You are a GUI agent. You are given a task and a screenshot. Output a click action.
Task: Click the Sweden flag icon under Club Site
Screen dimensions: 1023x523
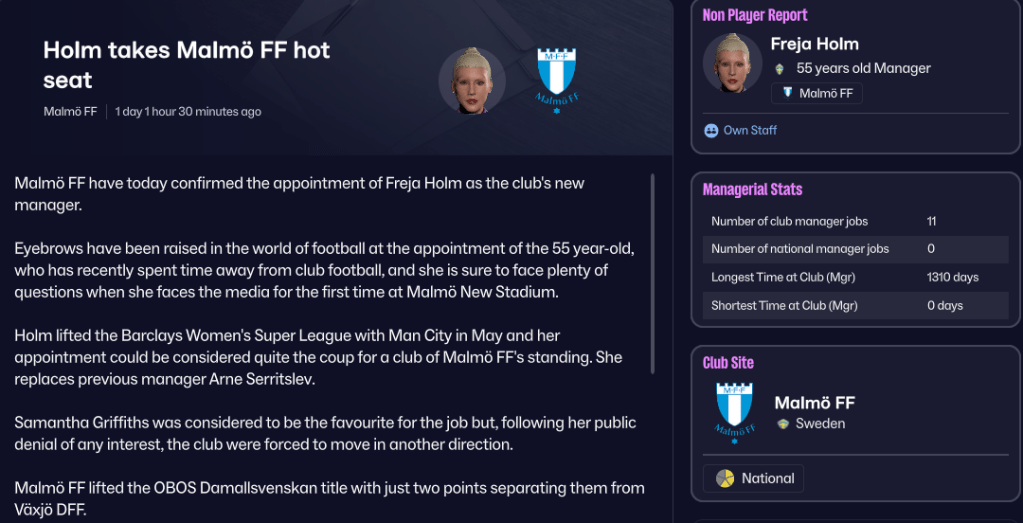(783, 424)
